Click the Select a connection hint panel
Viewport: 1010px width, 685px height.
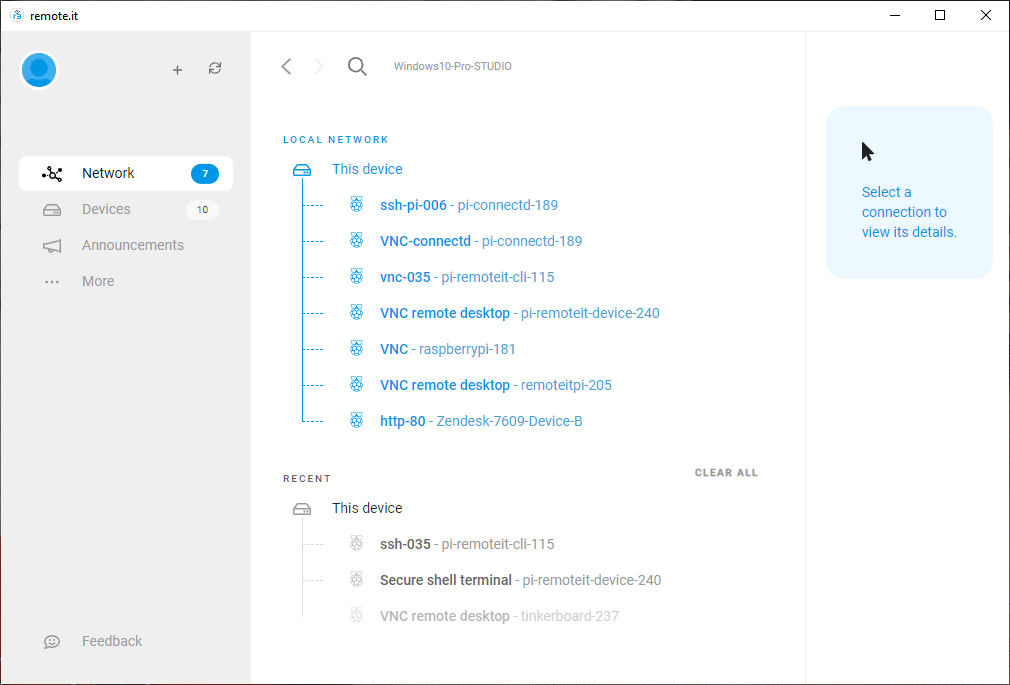909,193
